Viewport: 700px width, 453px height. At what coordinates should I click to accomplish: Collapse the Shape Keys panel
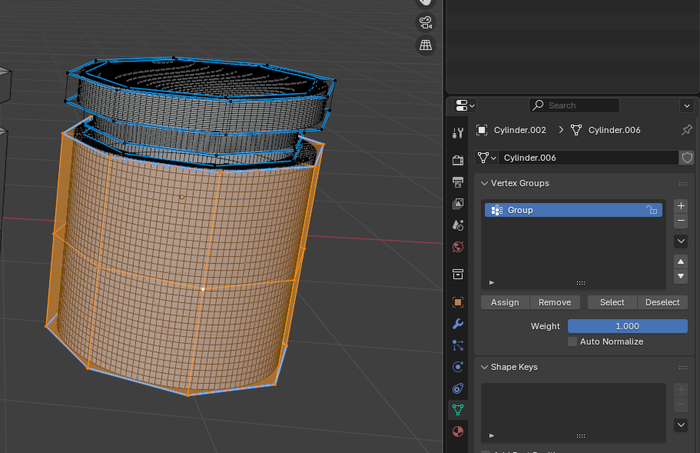(484, 367)
